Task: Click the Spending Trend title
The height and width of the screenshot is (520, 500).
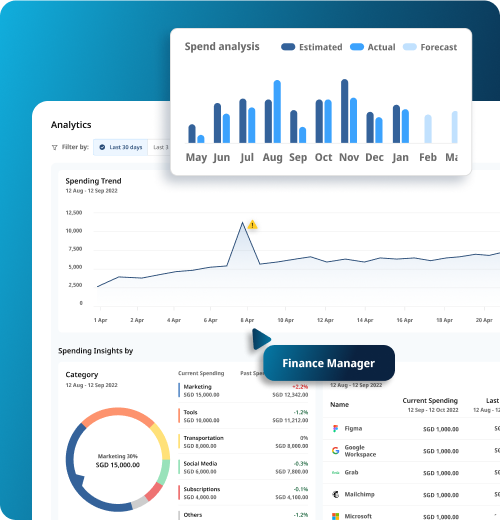Action: 93,181
